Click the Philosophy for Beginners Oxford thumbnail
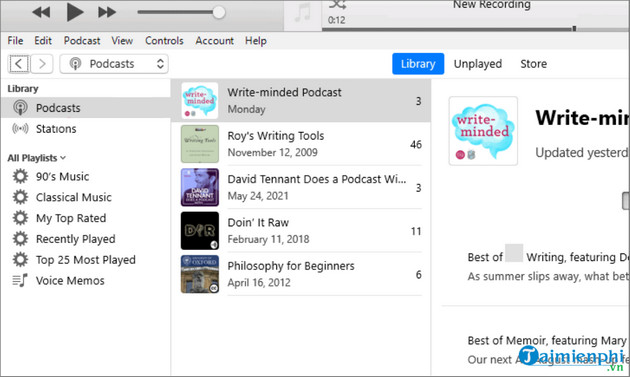630x377 pixels. (200, 274)
